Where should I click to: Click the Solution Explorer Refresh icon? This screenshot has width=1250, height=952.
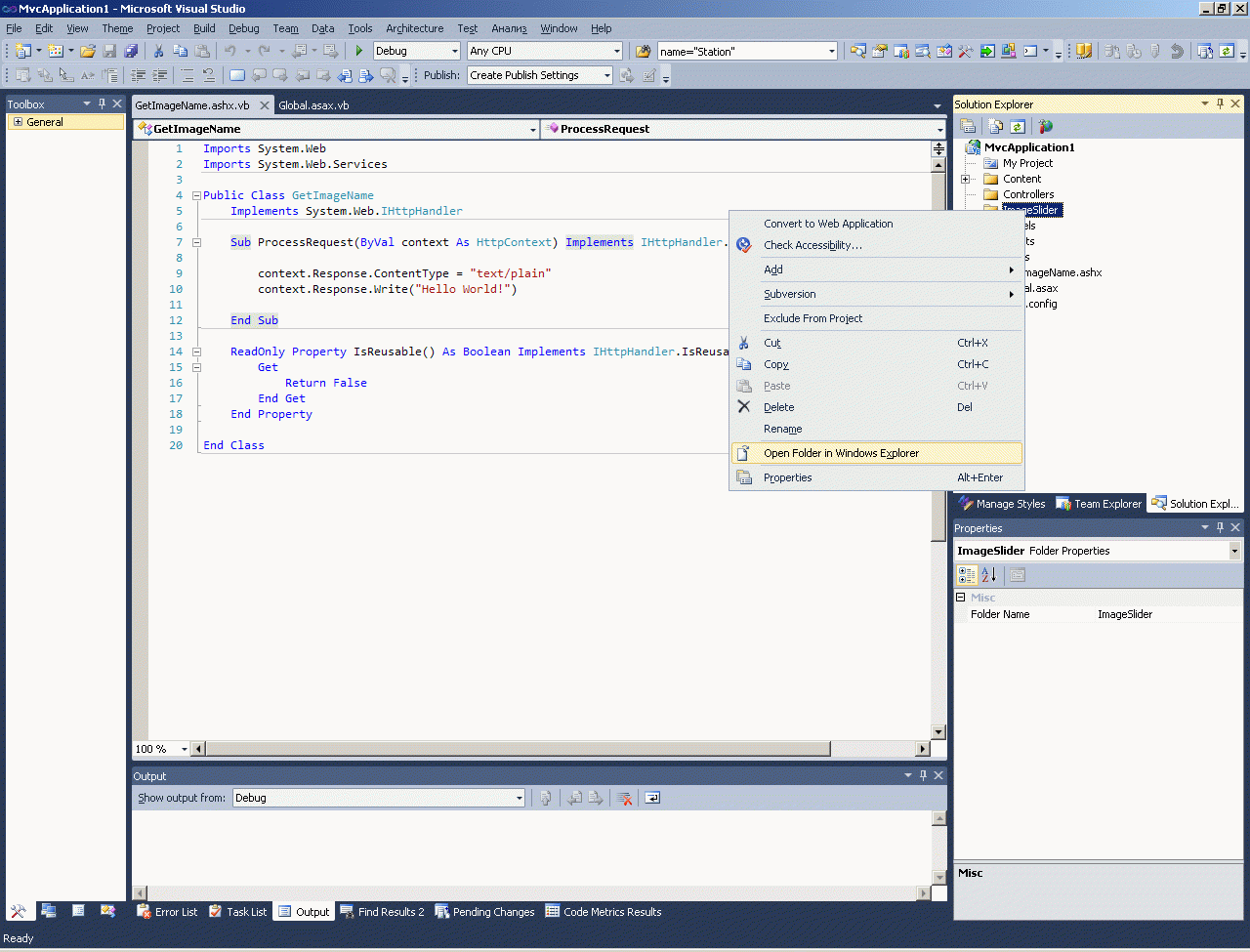(x=1018, y=126)
